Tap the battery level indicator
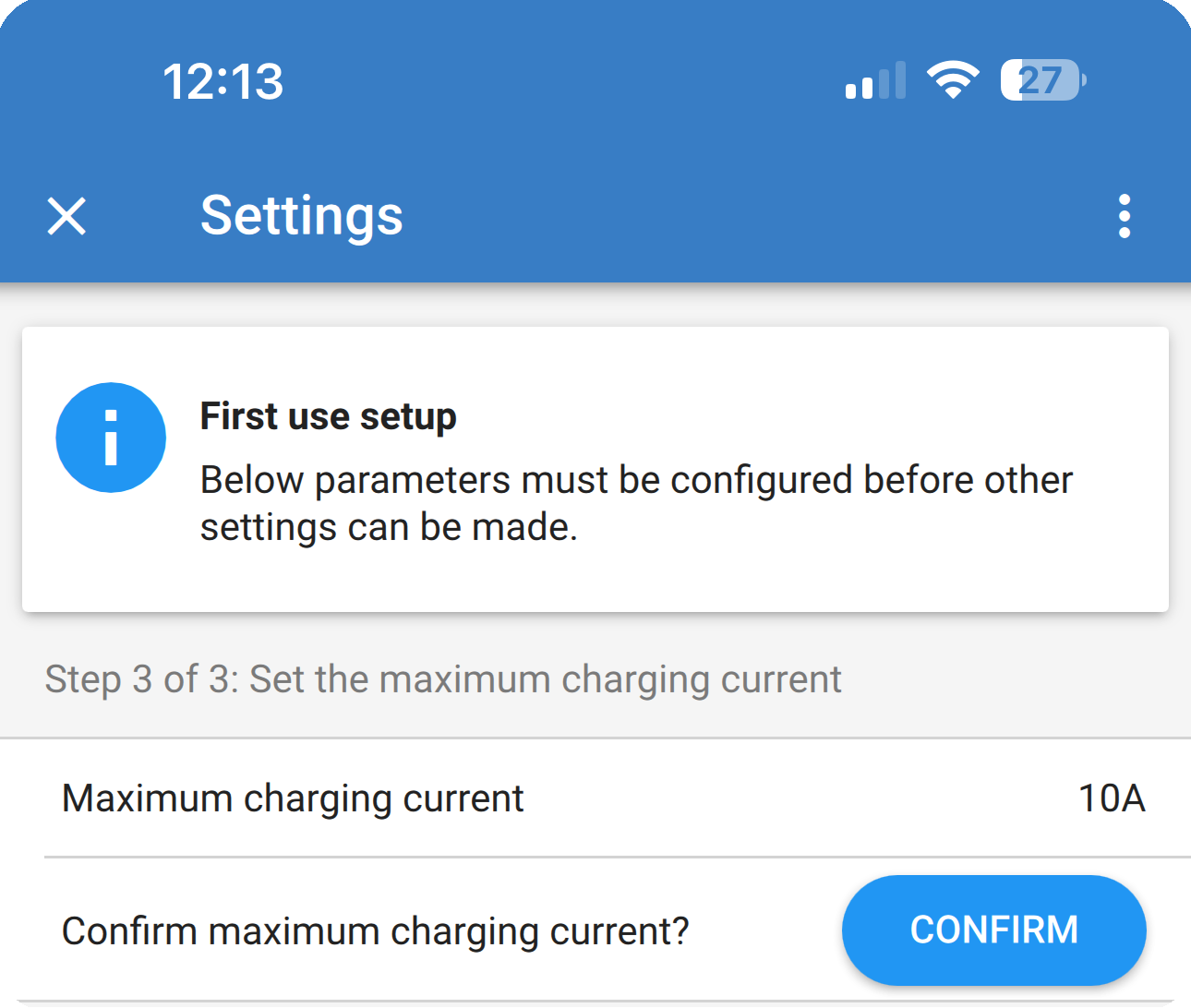Screen dimensions: 1191x1008 [1043, 80]
